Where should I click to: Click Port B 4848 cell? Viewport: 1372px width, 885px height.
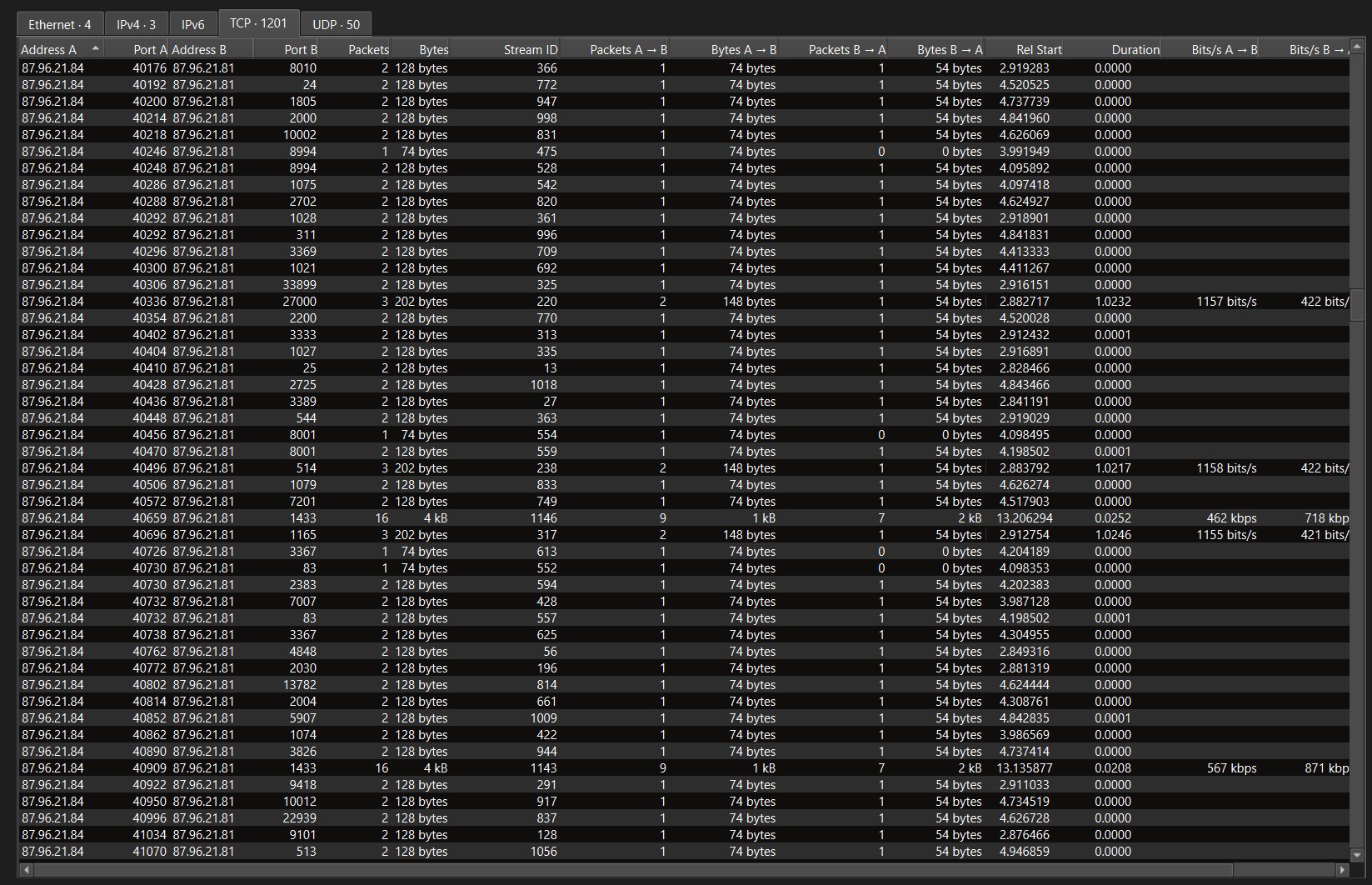click(302, 652)
